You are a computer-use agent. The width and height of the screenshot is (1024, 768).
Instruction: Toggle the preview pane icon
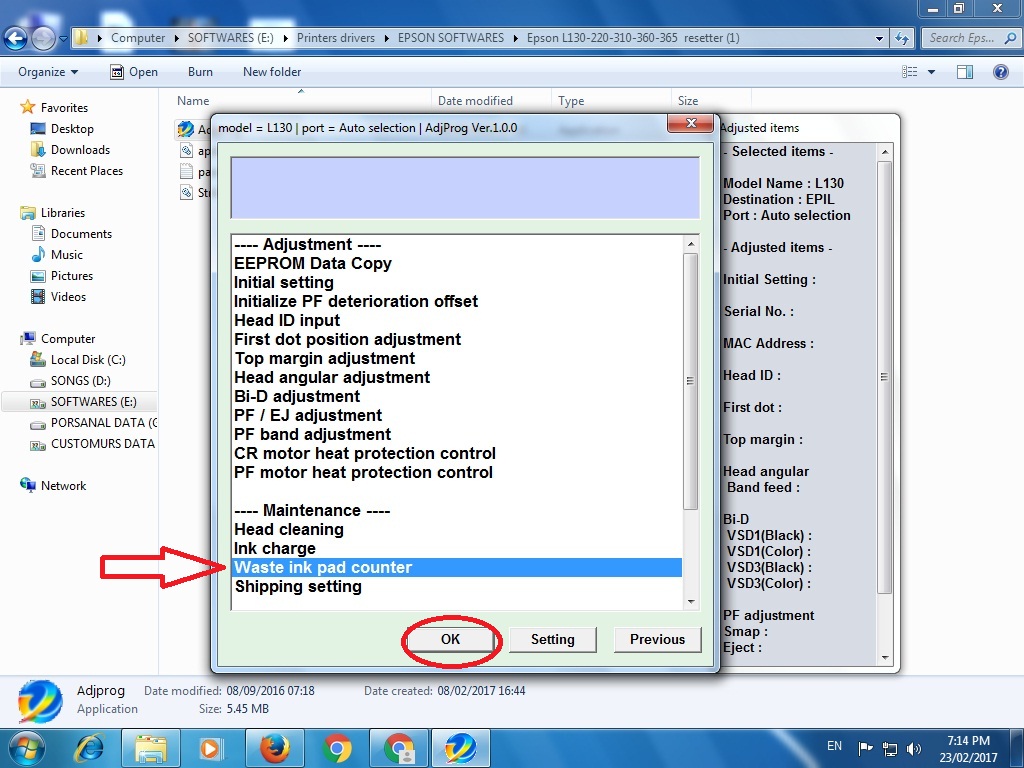965,72
